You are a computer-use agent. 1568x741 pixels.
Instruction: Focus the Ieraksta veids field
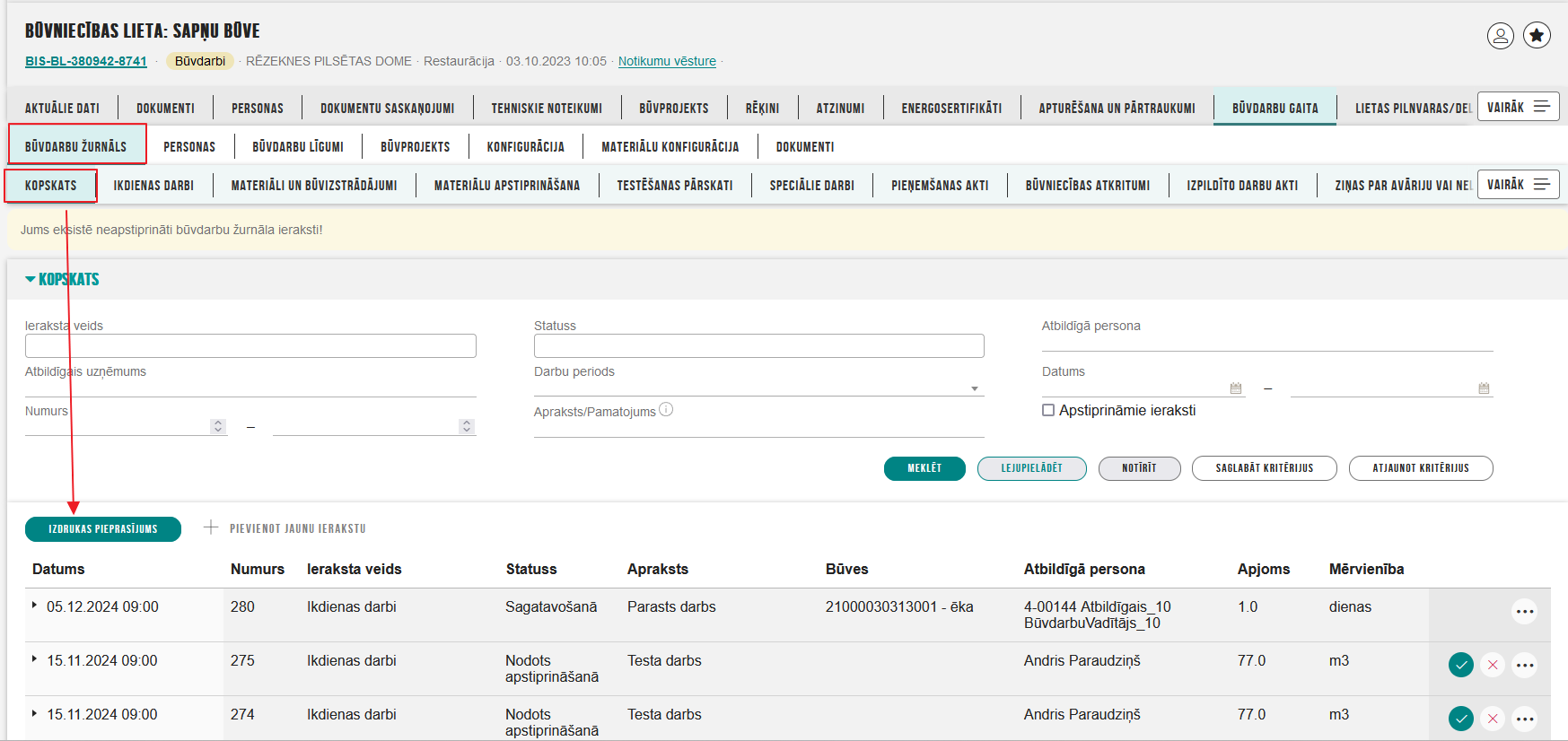click(250, 346)
